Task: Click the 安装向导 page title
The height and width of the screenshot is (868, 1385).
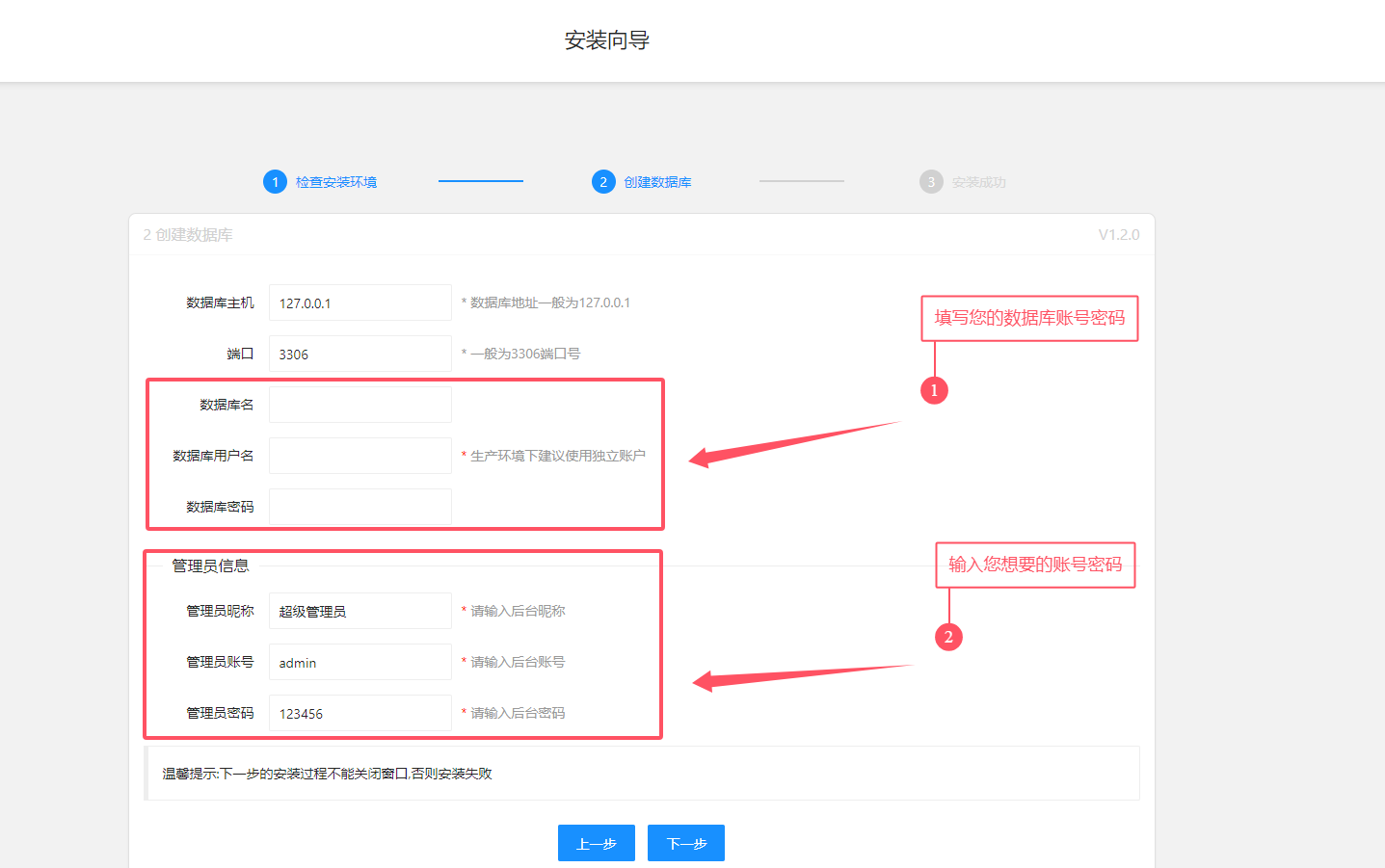Action: [607, 40]
